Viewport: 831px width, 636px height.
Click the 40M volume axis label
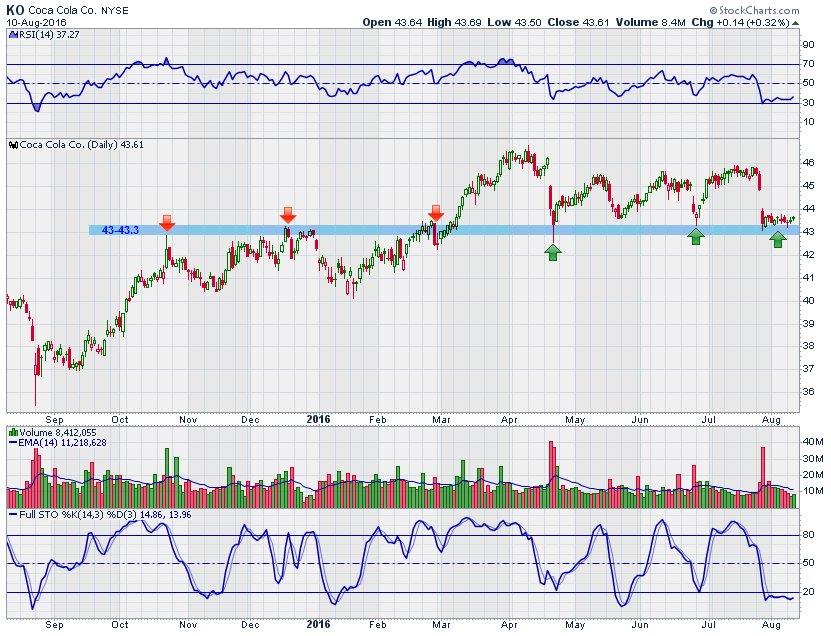pyautogui.click(x=812, y=441)
